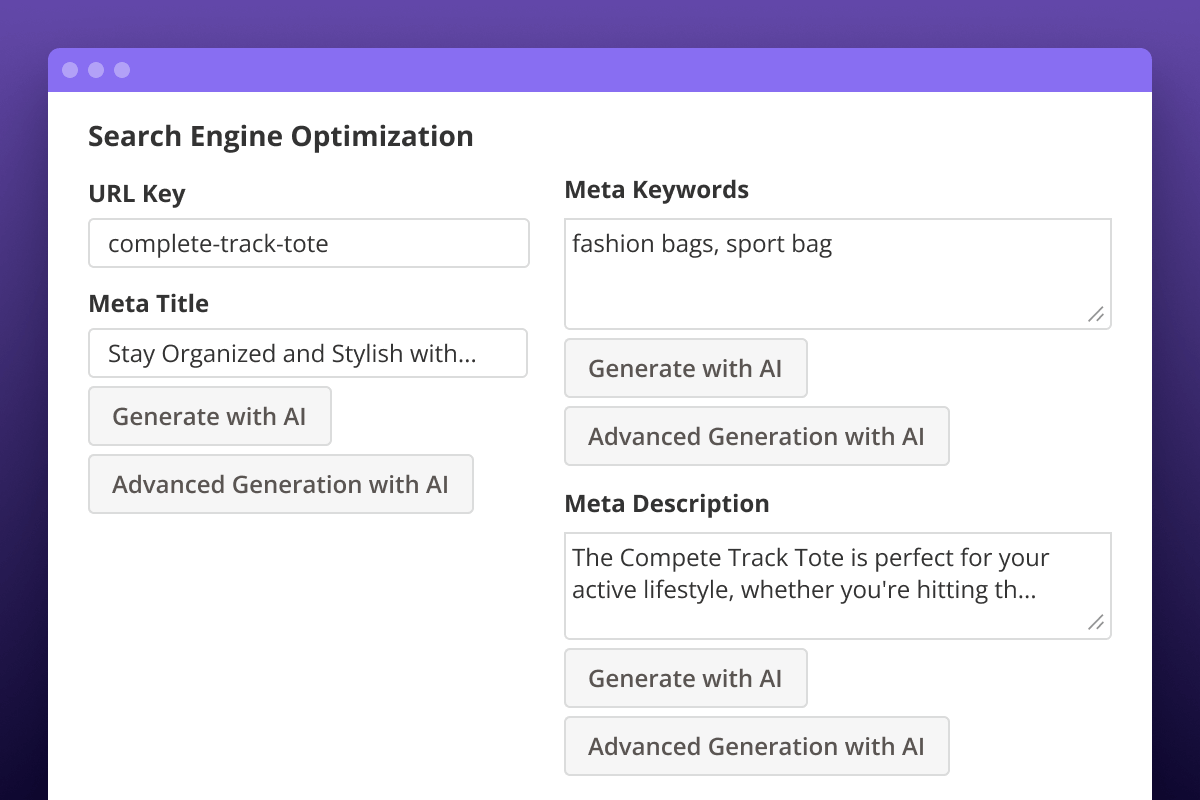The image size is (1200, 800).
Task: Click the Meta Description label
Action: [x=666, y=504]
